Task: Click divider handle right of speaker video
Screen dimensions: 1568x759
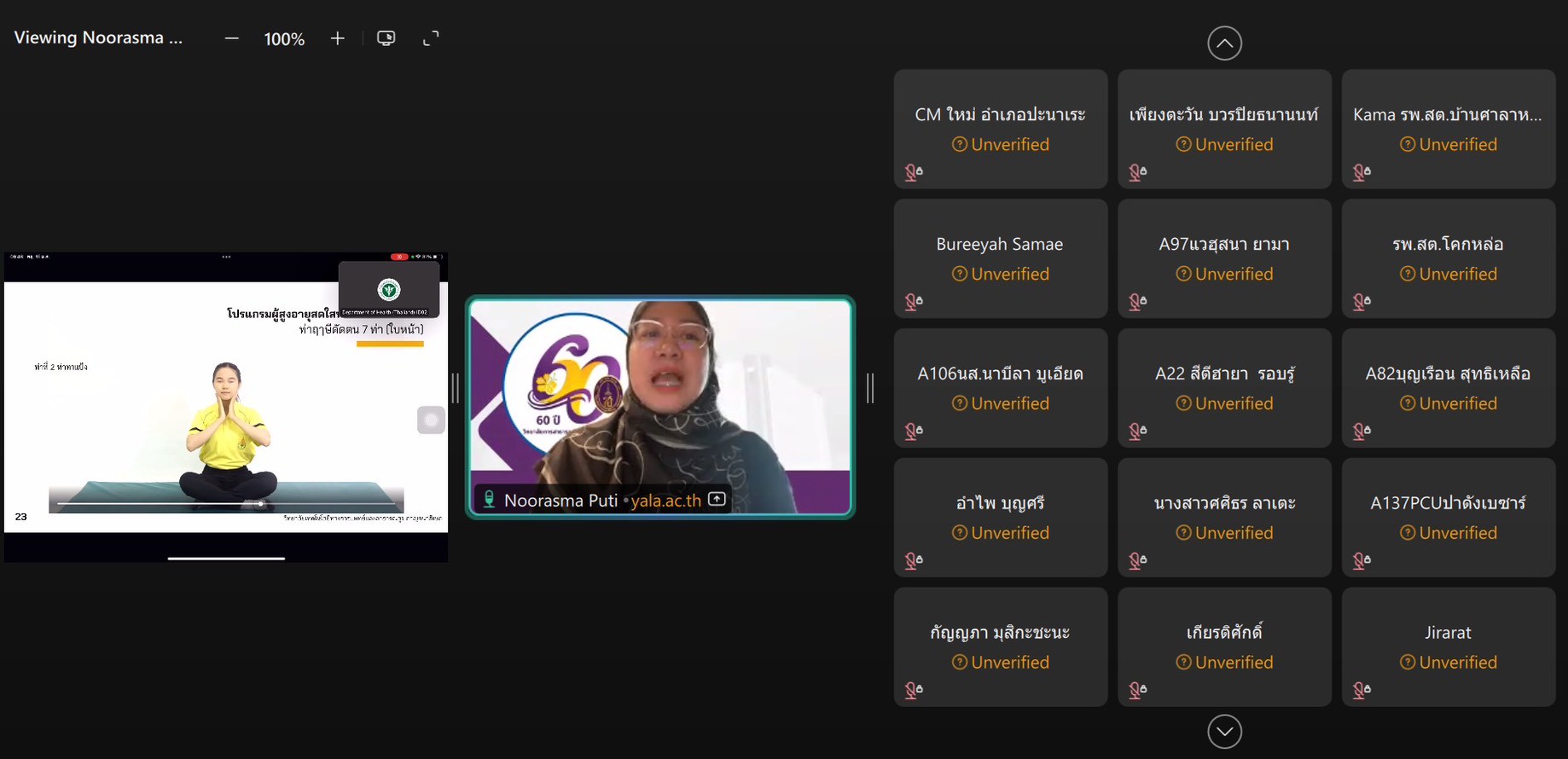Action: click(870, 388)
